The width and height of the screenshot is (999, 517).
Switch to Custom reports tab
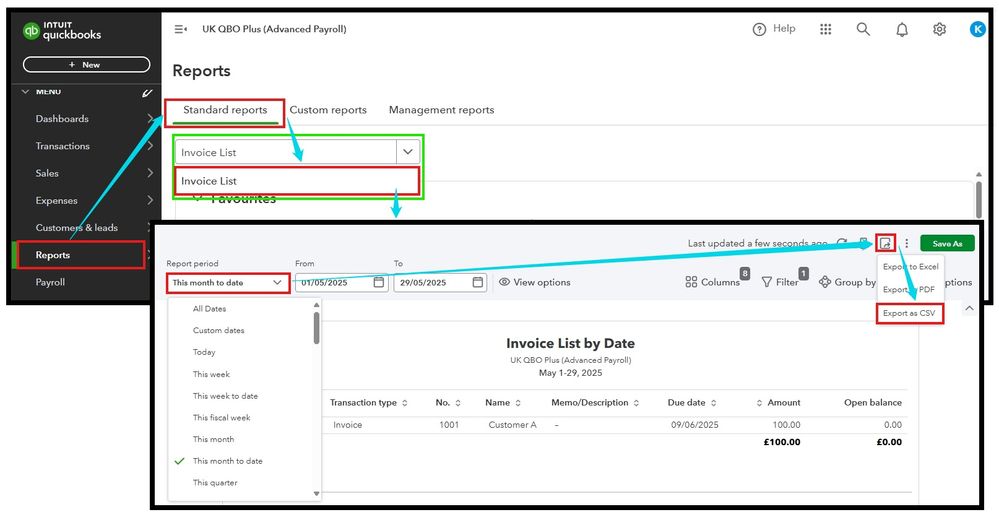click(328, 110)
